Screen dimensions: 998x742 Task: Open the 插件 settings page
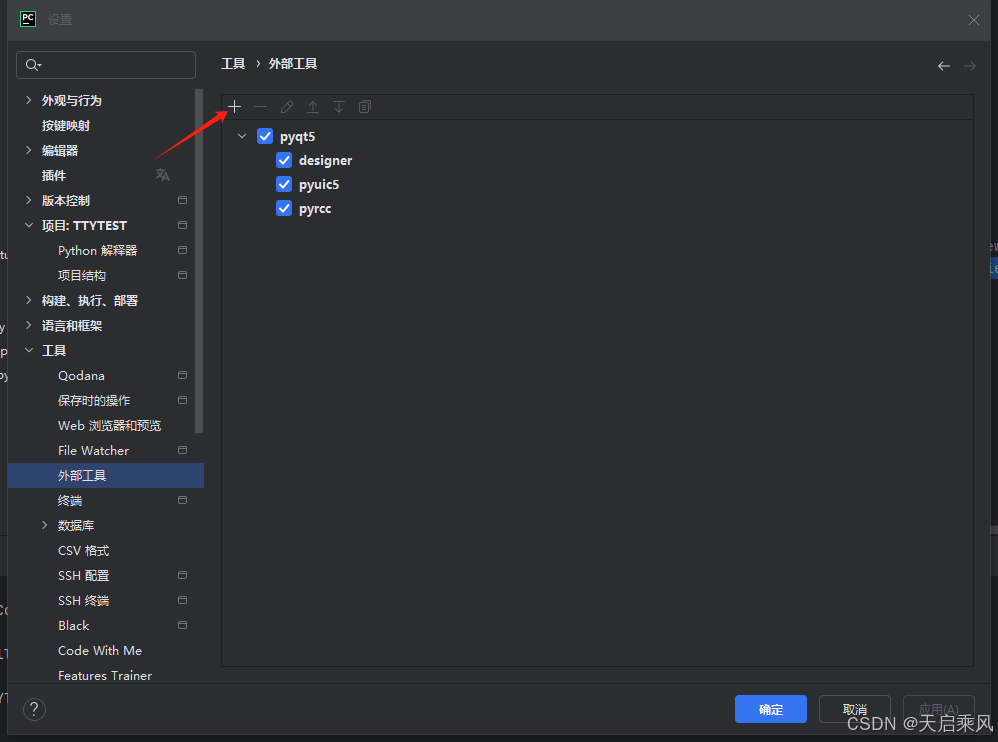pos(54,176)
